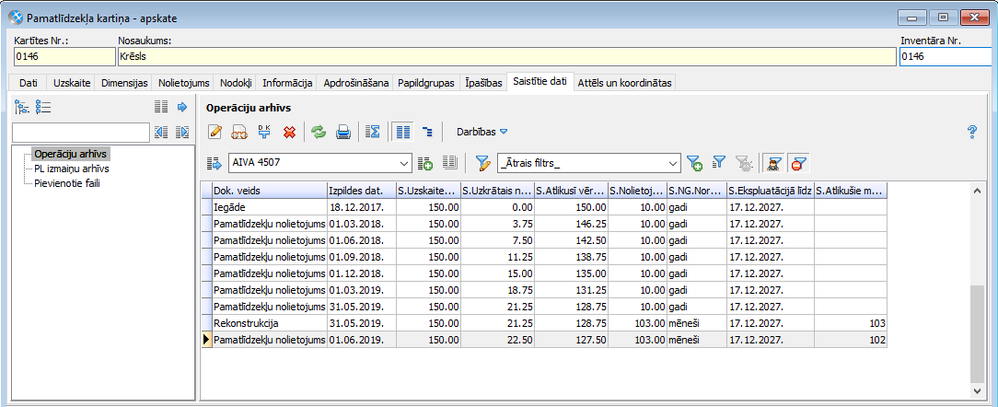This screenshot has width=998, height=407.
Task: Click the blue right arrow in left panel
Action: tap(183, 107)
